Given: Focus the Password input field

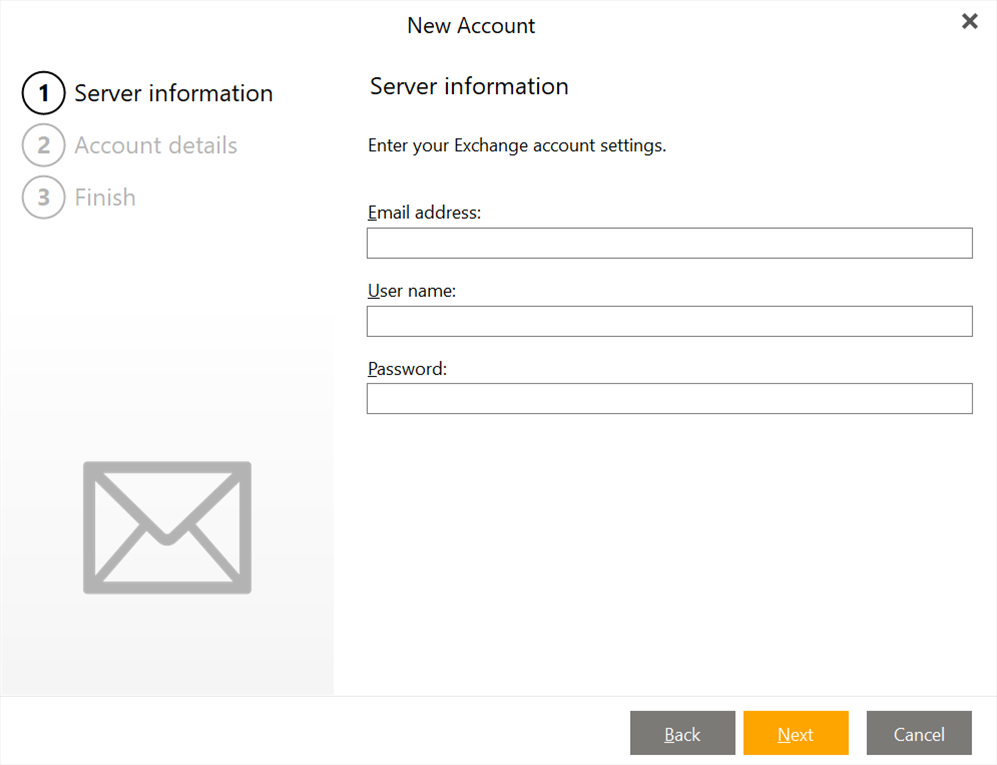Looking at the screenshot, I should (x=669, y=399).
